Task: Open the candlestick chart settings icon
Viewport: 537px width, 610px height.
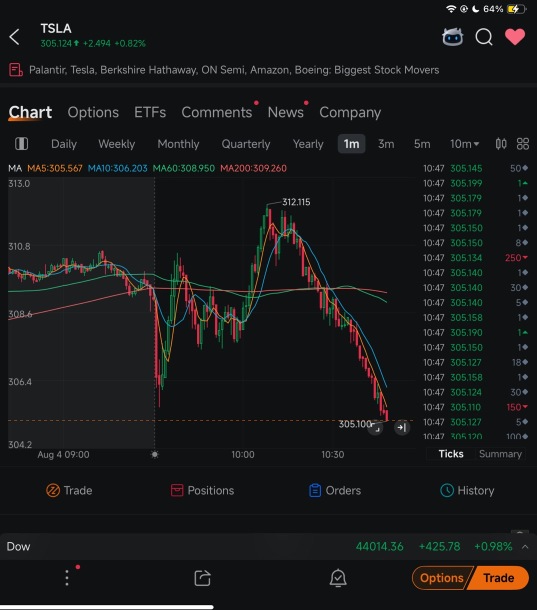Action: [501, 144]
